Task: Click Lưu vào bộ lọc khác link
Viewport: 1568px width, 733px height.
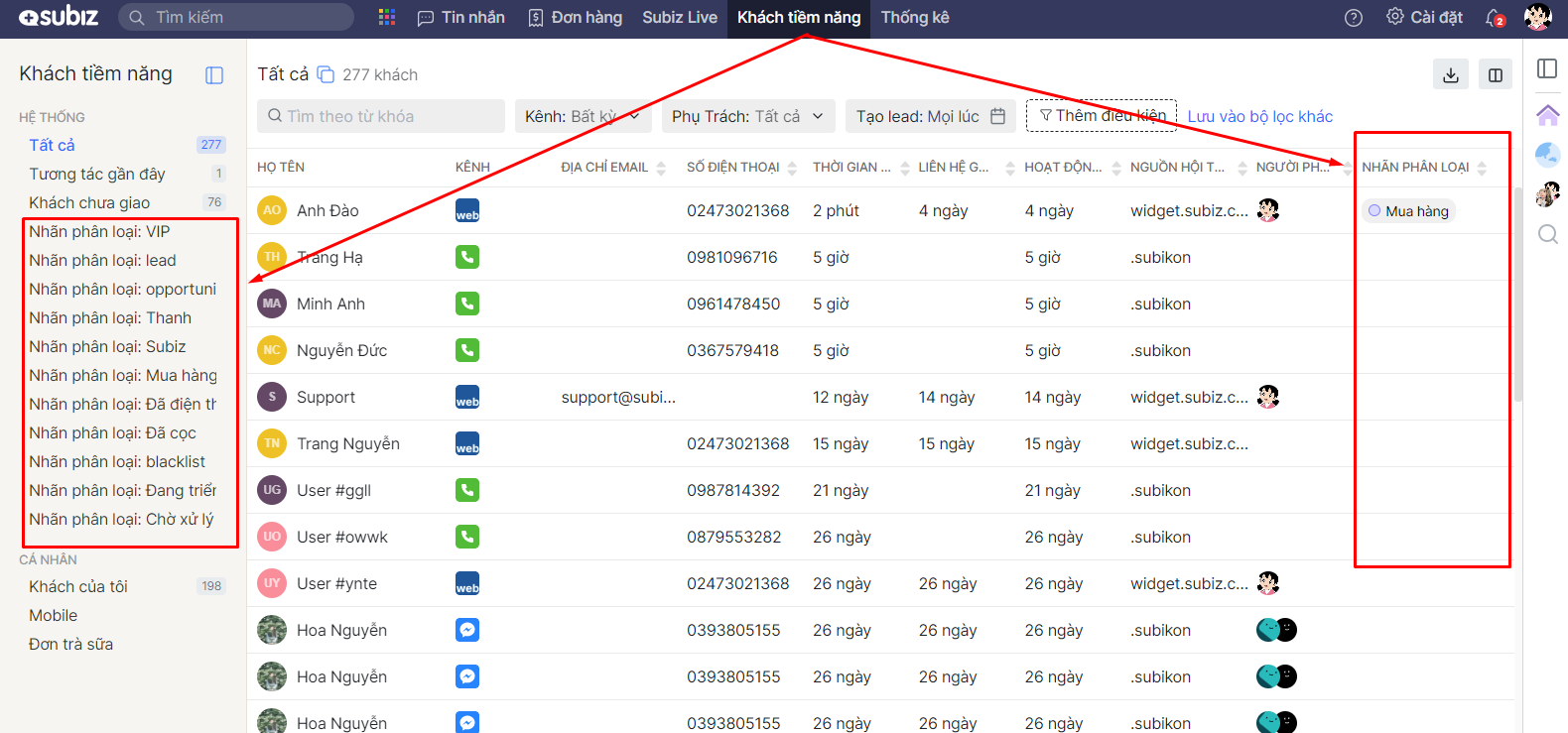Action: coord(1259,116)
